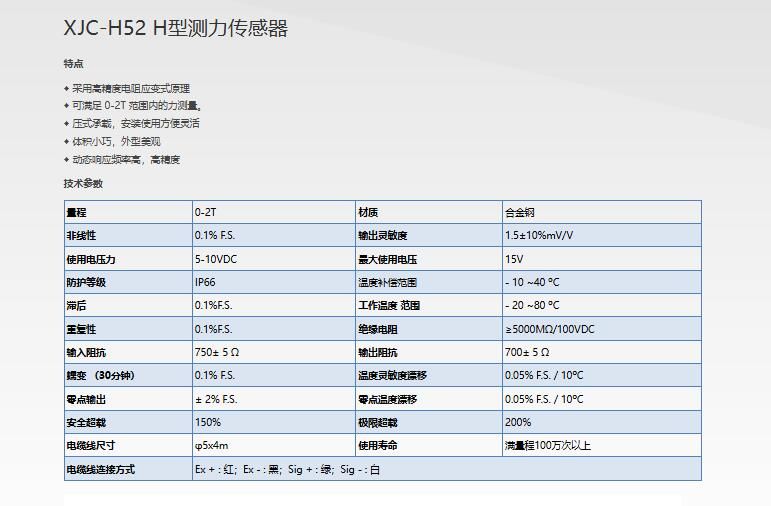Click the XJC-H52 H型测力传感器 page title
Image resolution: width=771 pixels, height=506 pixels.
click(175, 29)
